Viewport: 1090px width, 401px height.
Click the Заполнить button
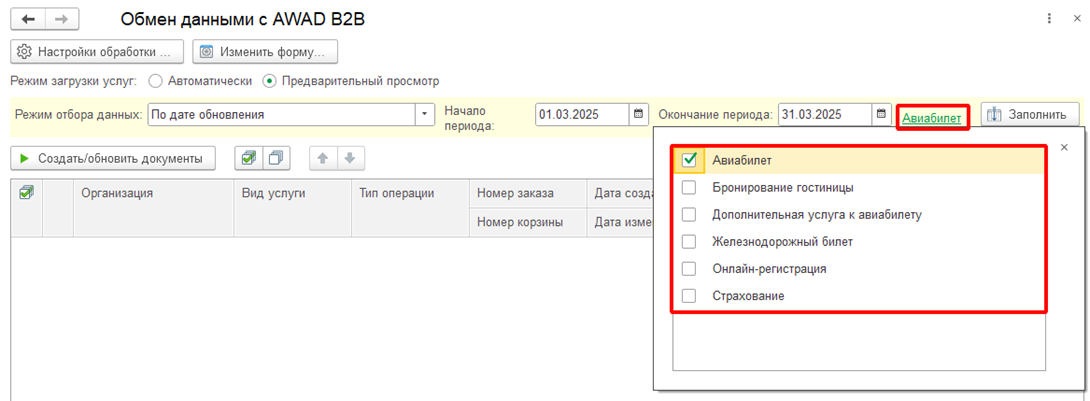tap(1030, 115)
